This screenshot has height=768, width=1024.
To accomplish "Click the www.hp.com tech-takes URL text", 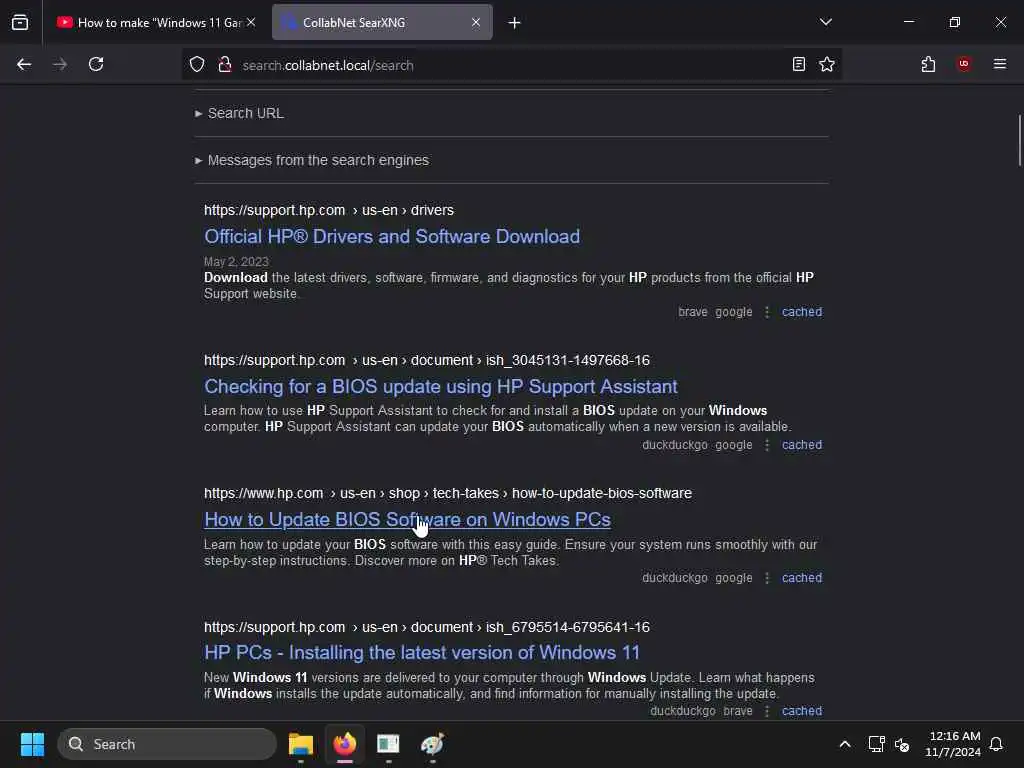I will tap(447, 494).
